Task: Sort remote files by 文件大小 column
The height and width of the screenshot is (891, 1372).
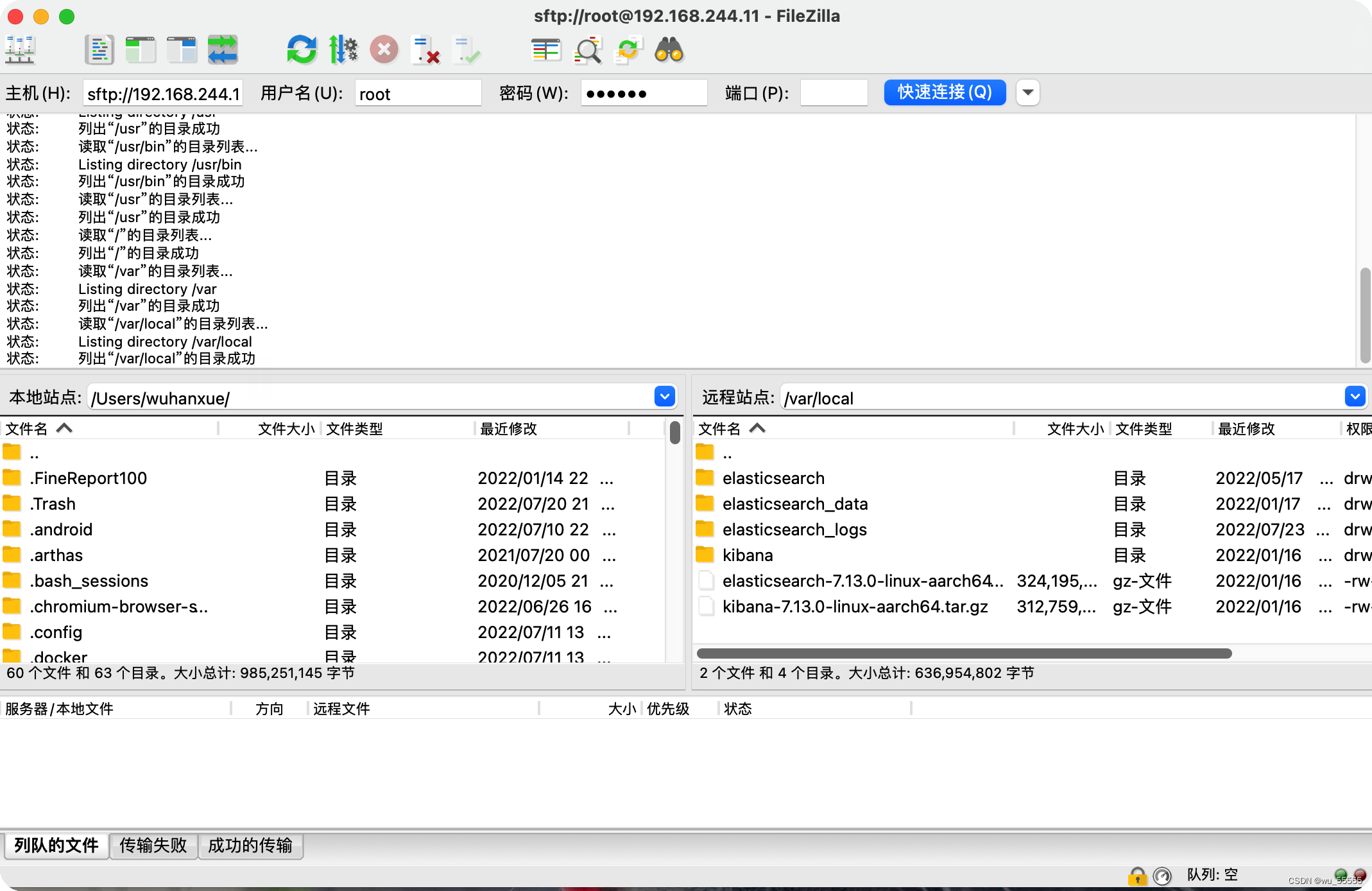Action: coord(1063,428)
